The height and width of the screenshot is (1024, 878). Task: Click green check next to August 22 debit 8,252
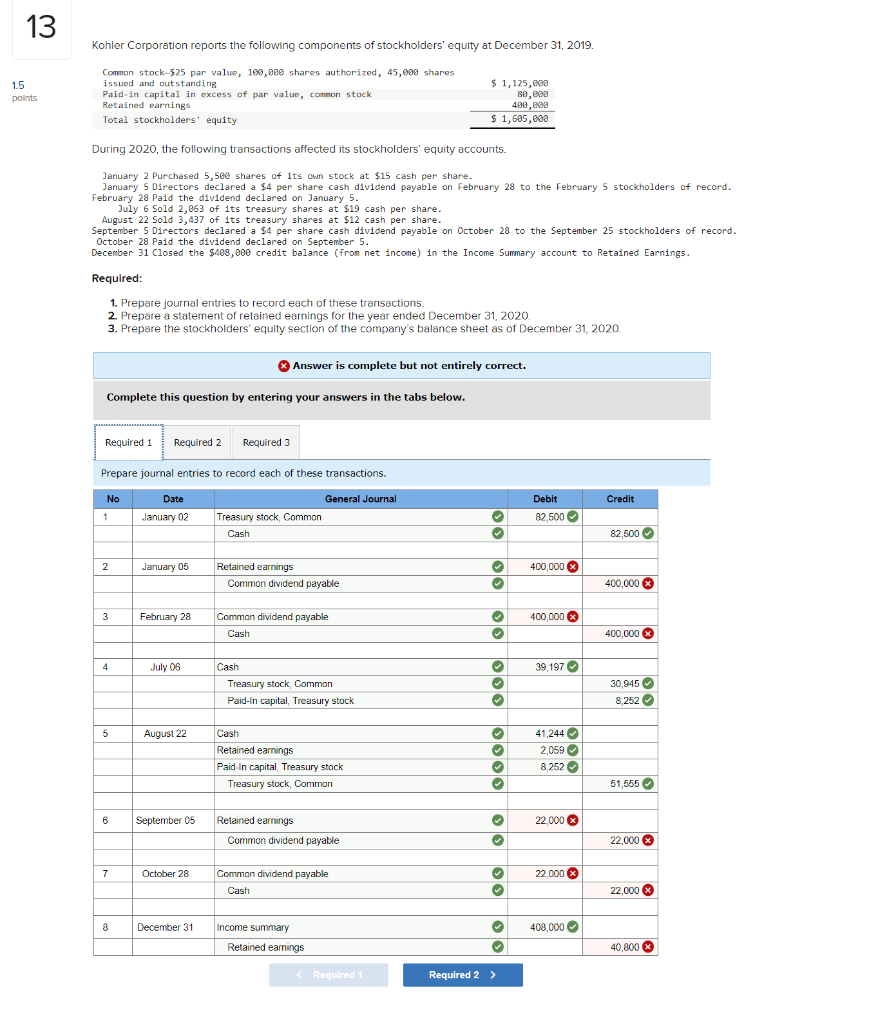click(x=573, y=767)
